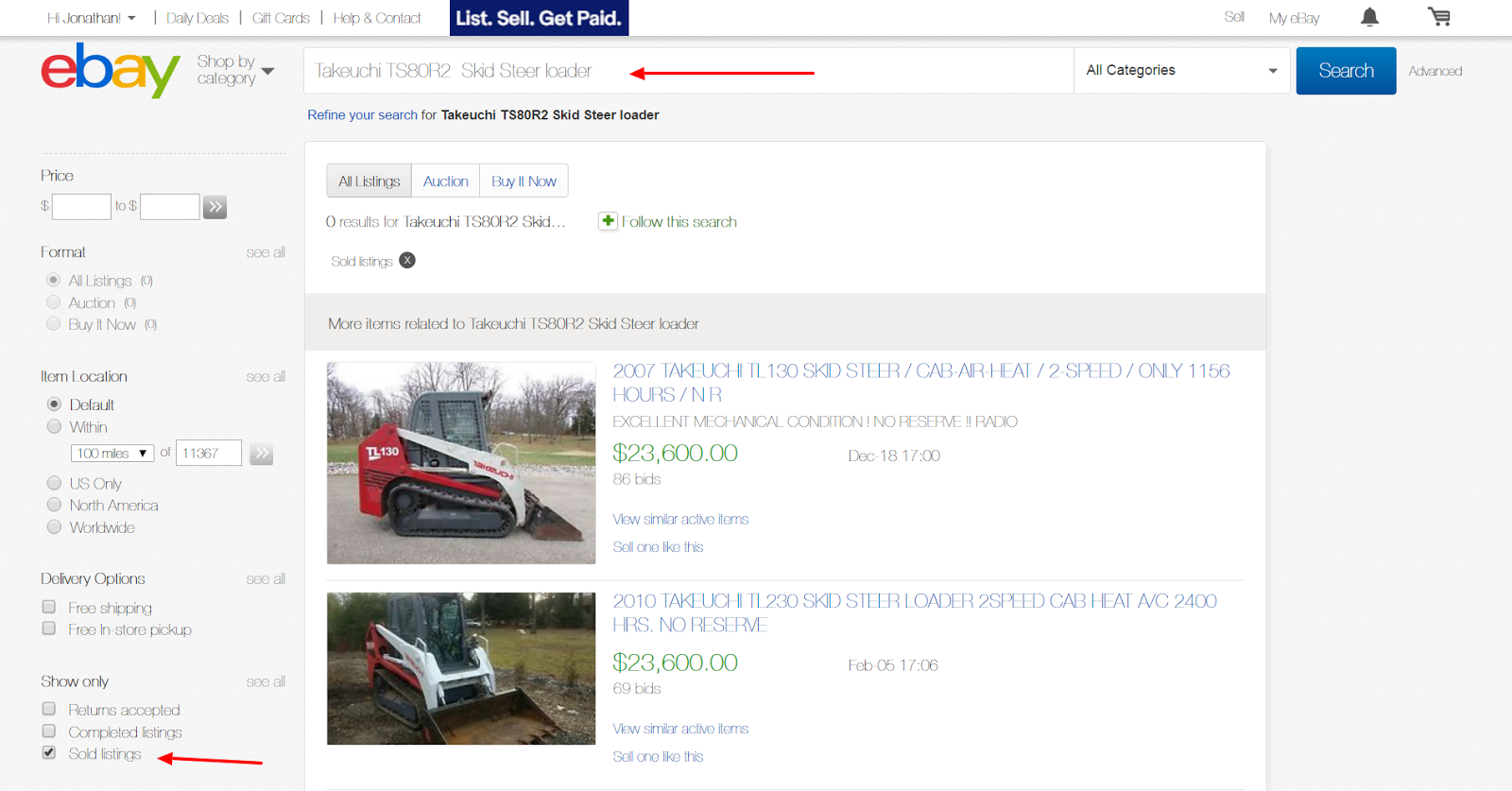Select Default item location radio

point(54,404)
